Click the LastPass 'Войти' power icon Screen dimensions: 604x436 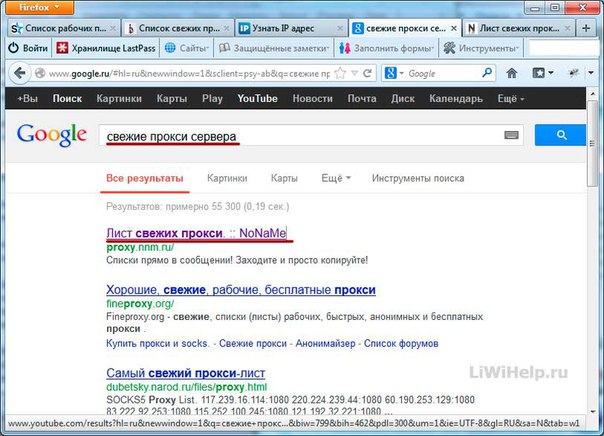[x=13, y=48]
